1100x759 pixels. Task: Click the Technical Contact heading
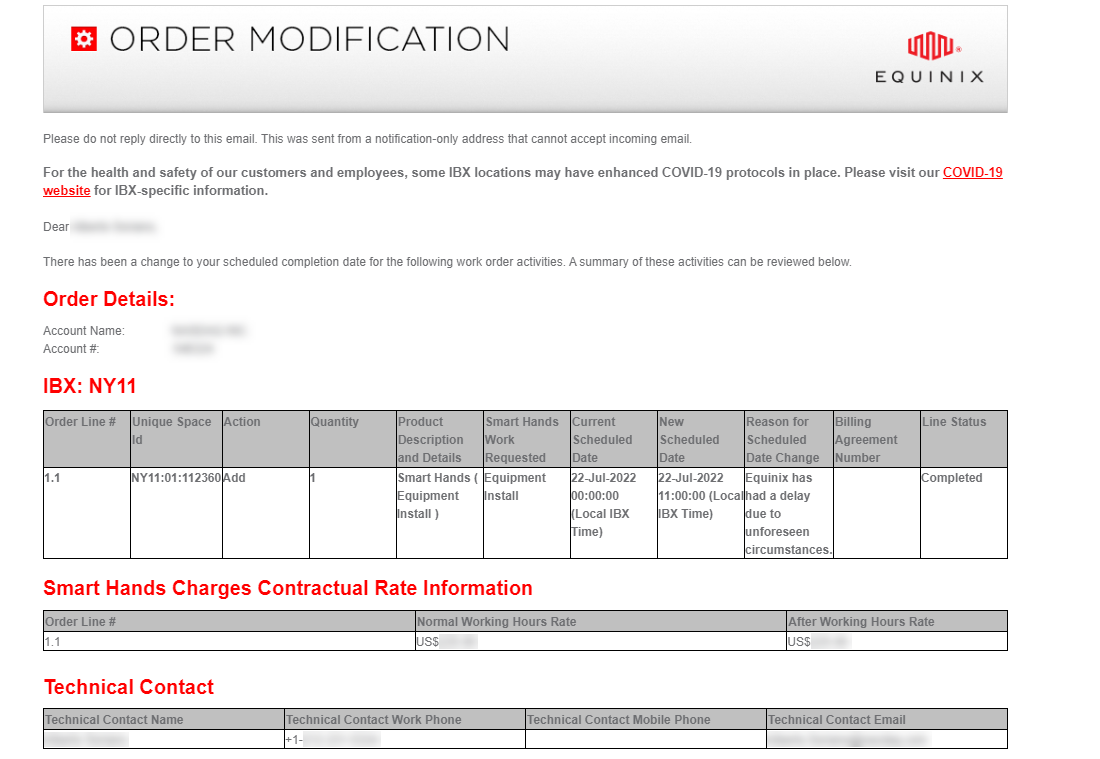[129, 687]
